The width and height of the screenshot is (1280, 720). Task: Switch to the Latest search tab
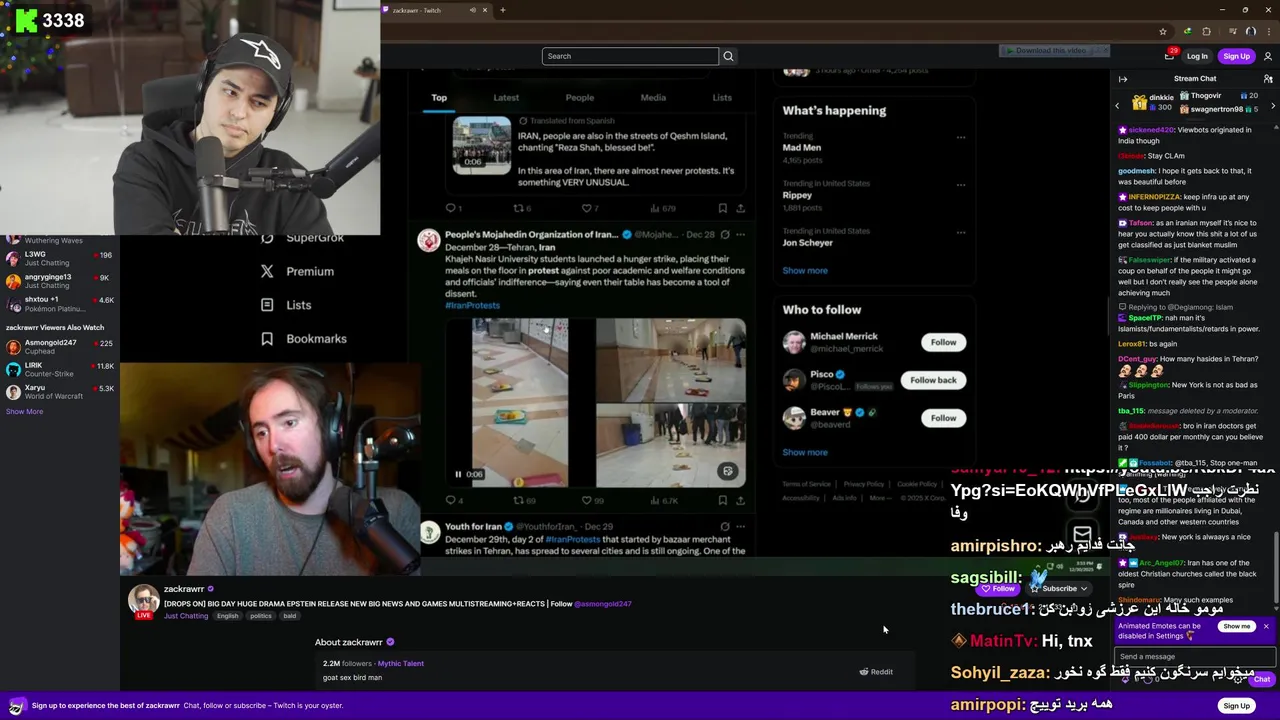click(506, 98)
